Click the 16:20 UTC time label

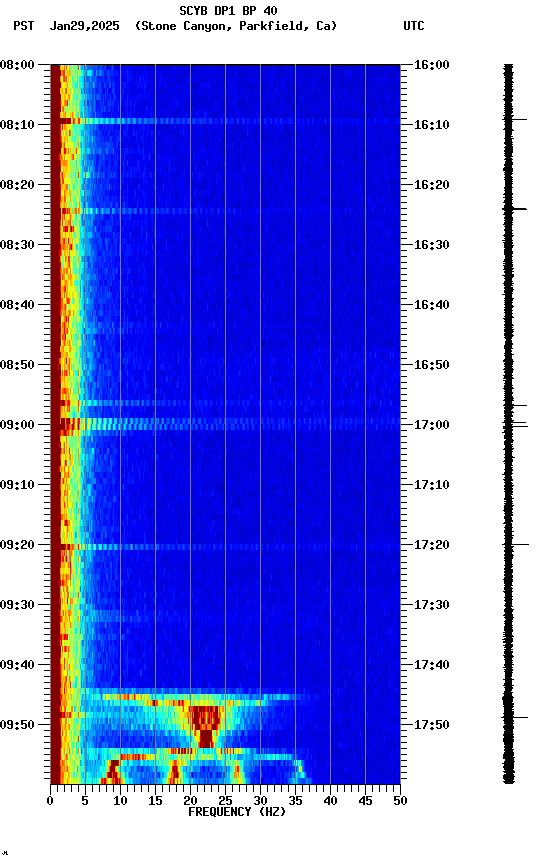click(431, 185)
